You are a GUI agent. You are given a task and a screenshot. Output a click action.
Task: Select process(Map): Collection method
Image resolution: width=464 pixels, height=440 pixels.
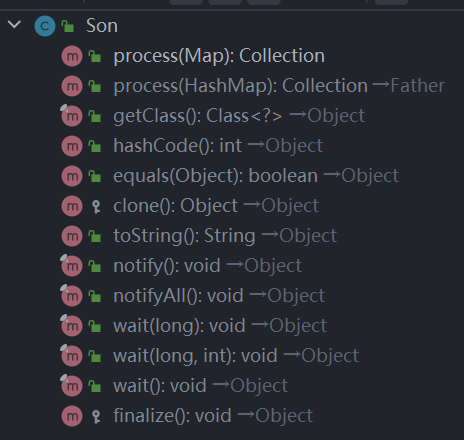click(219, 56)
